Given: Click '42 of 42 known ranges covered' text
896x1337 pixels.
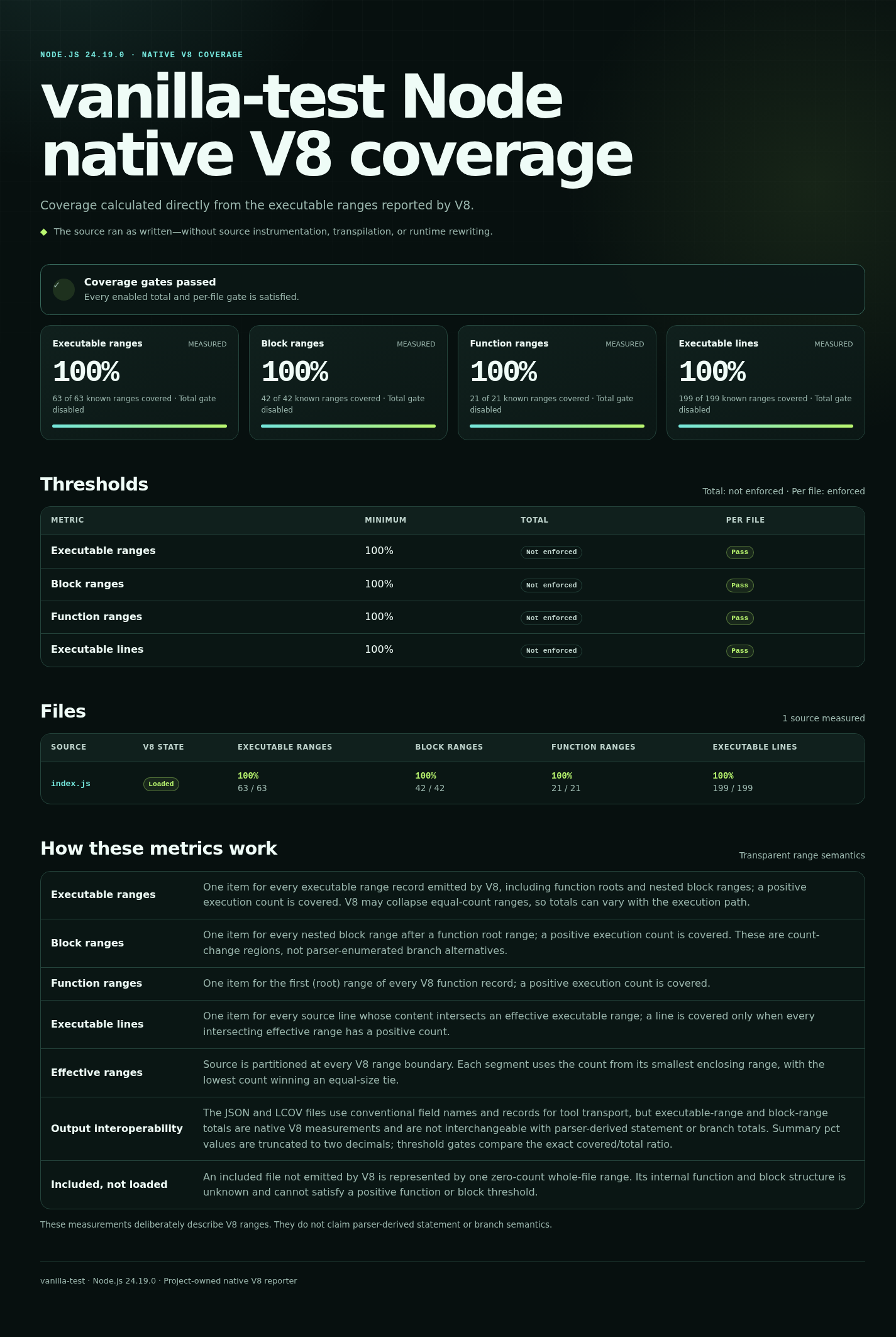Looking at the screenshot, I should click(321, 399).
